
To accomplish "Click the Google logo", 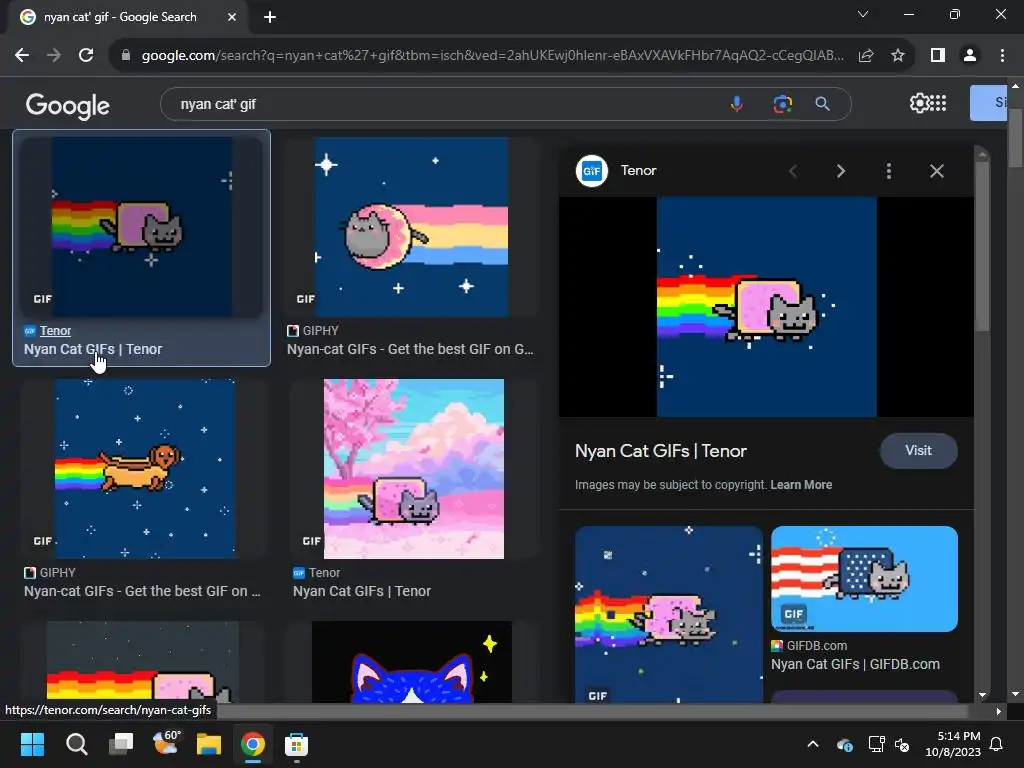I will click(x=68, y=105).
